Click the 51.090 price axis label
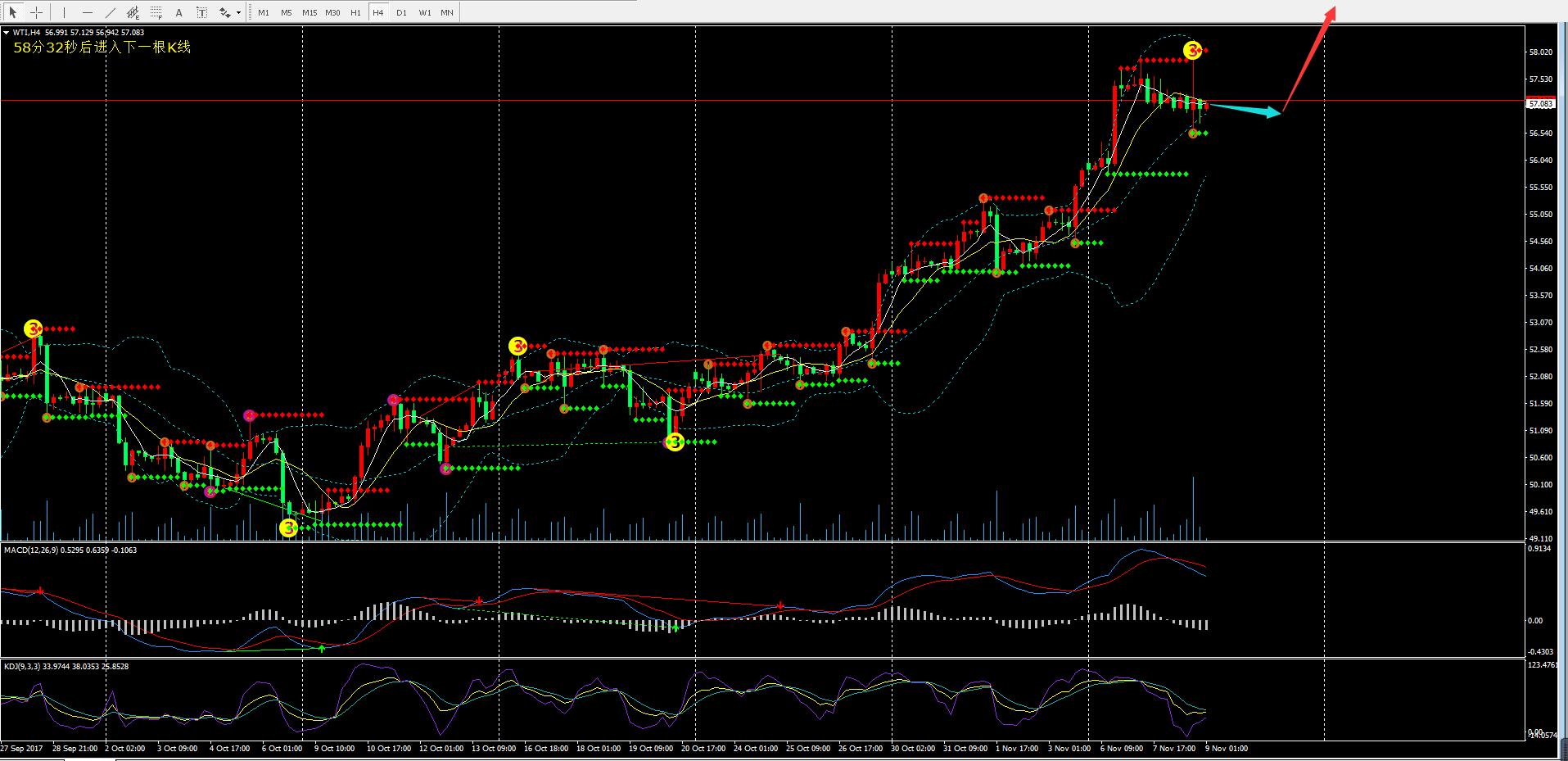This screenshot has width=1568, height=761. (1540, 431)
